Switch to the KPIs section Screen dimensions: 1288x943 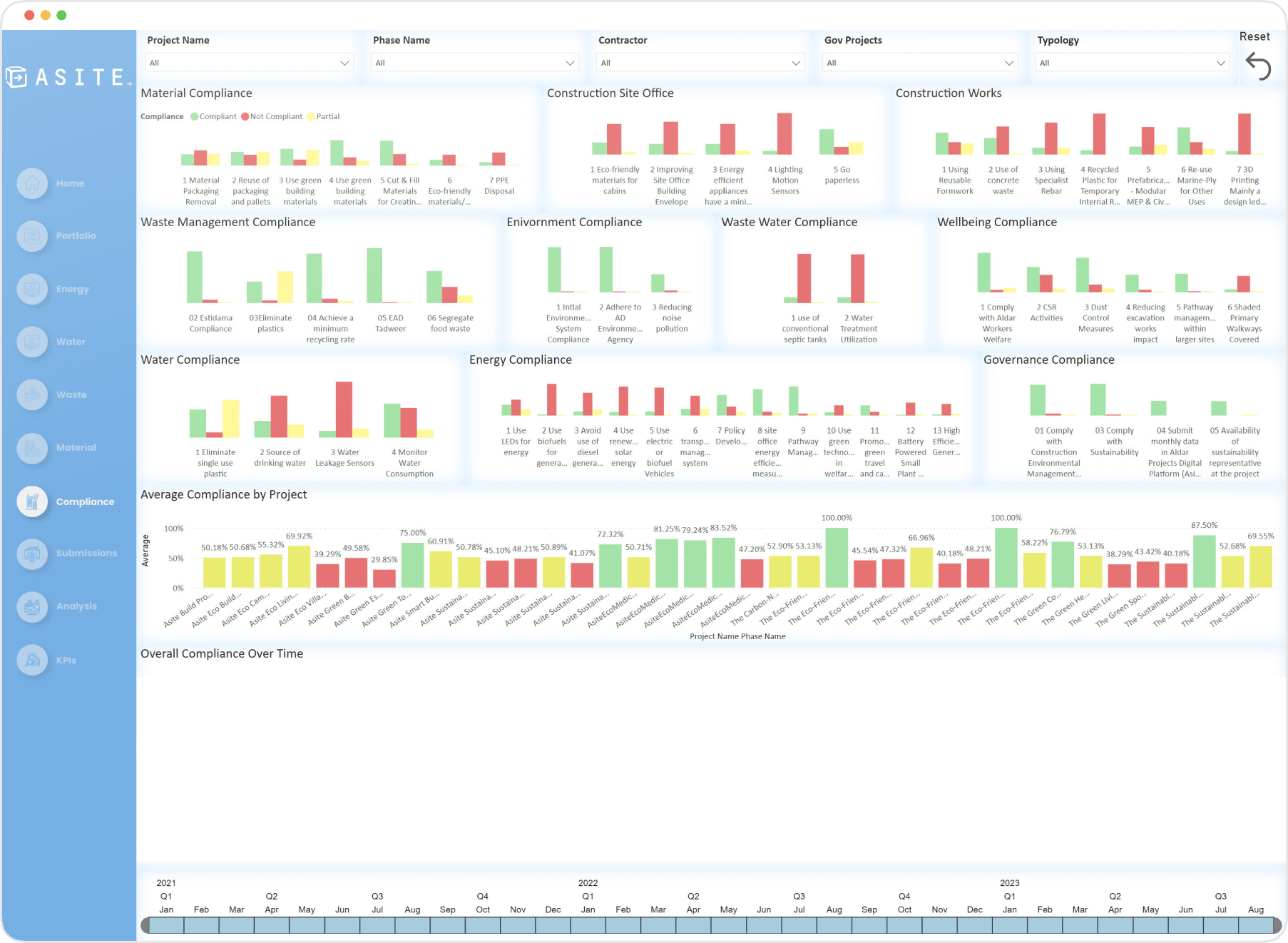(x=32, y=660)
